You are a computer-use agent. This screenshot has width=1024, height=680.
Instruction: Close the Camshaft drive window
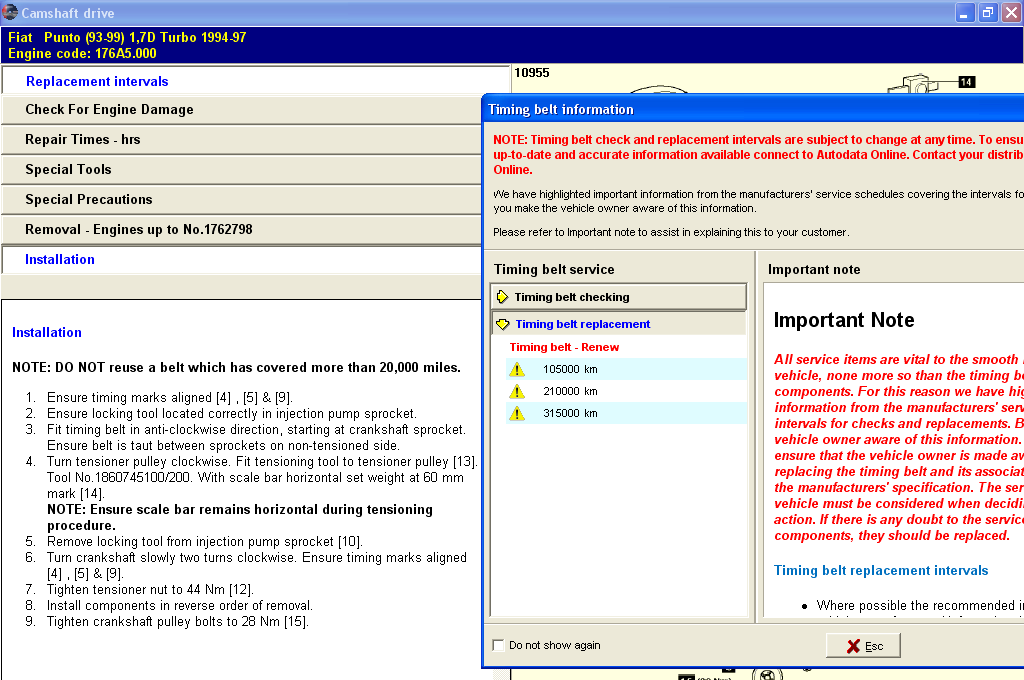click(1012, 12)
